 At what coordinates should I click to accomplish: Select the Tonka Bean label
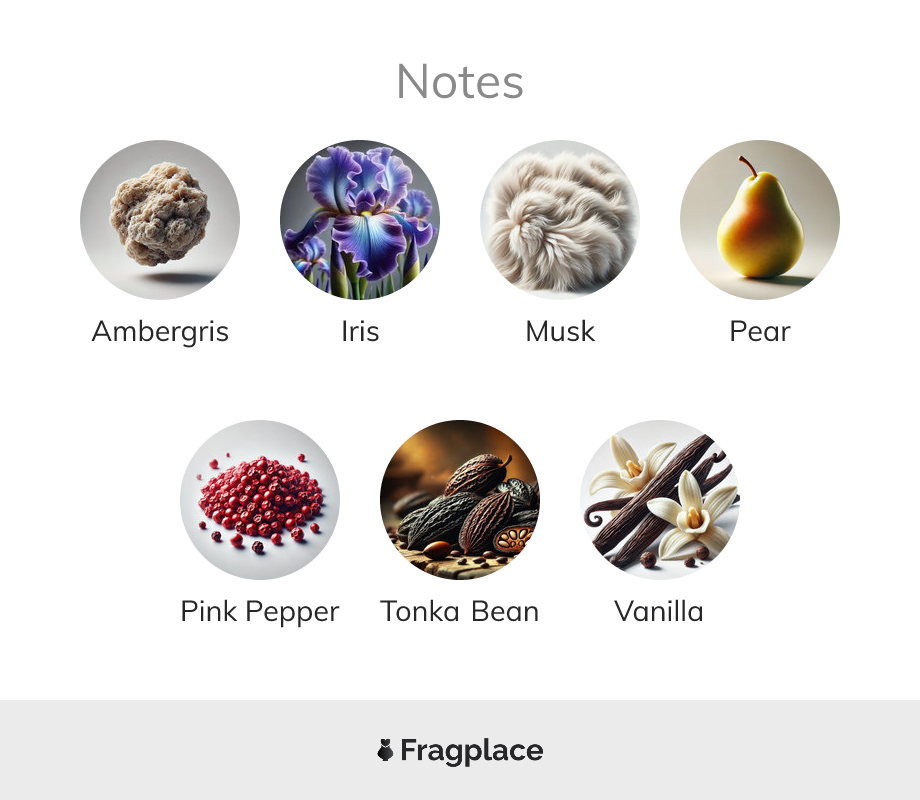459,612
